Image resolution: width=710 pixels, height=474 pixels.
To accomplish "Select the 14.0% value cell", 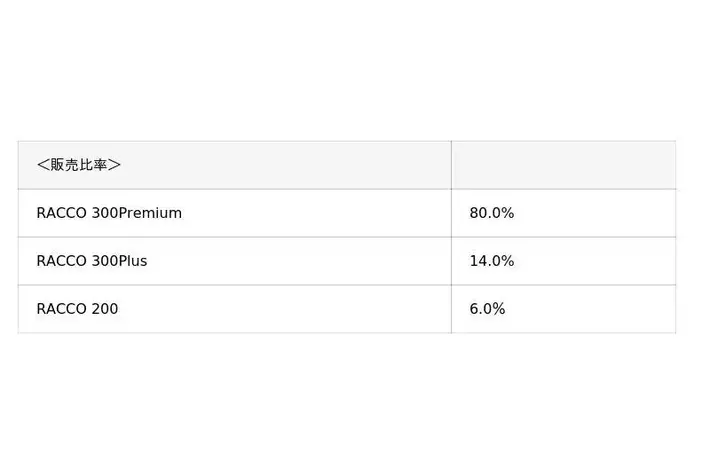I will 564,261.
